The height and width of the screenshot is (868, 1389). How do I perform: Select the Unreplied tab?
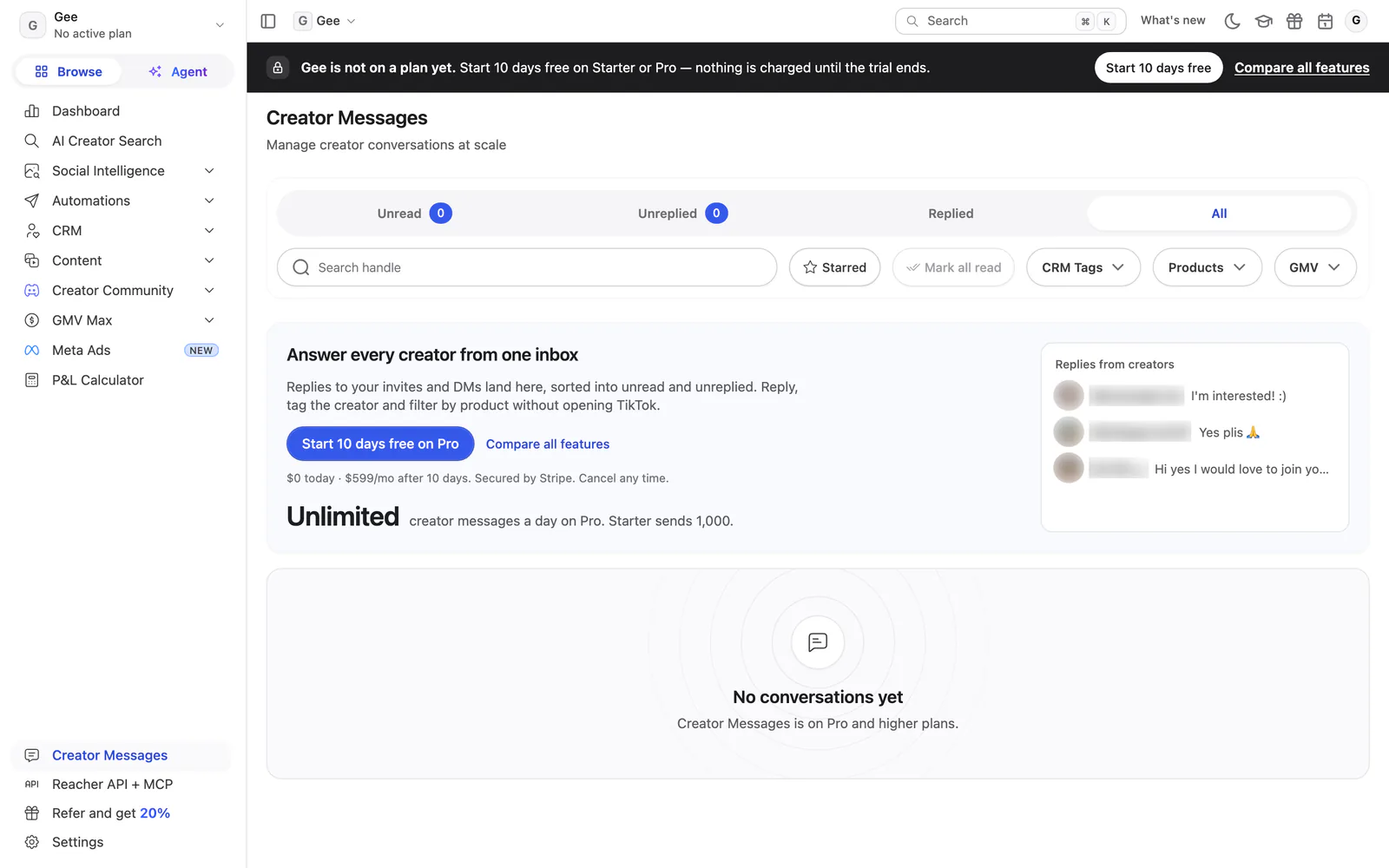click(x=682, y=214)
